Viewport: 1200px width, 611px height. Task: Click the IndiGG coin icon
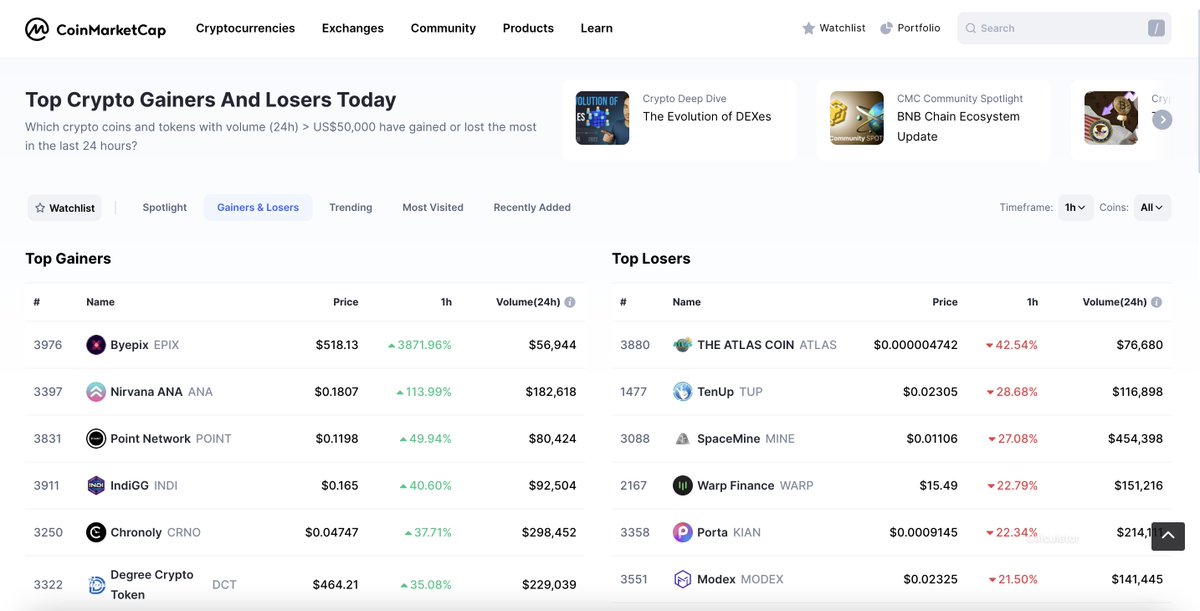coord(96,485)
